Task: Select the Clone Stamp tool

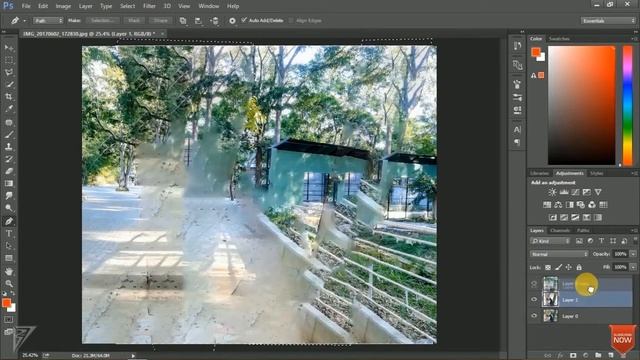Action: coord(9,147)
